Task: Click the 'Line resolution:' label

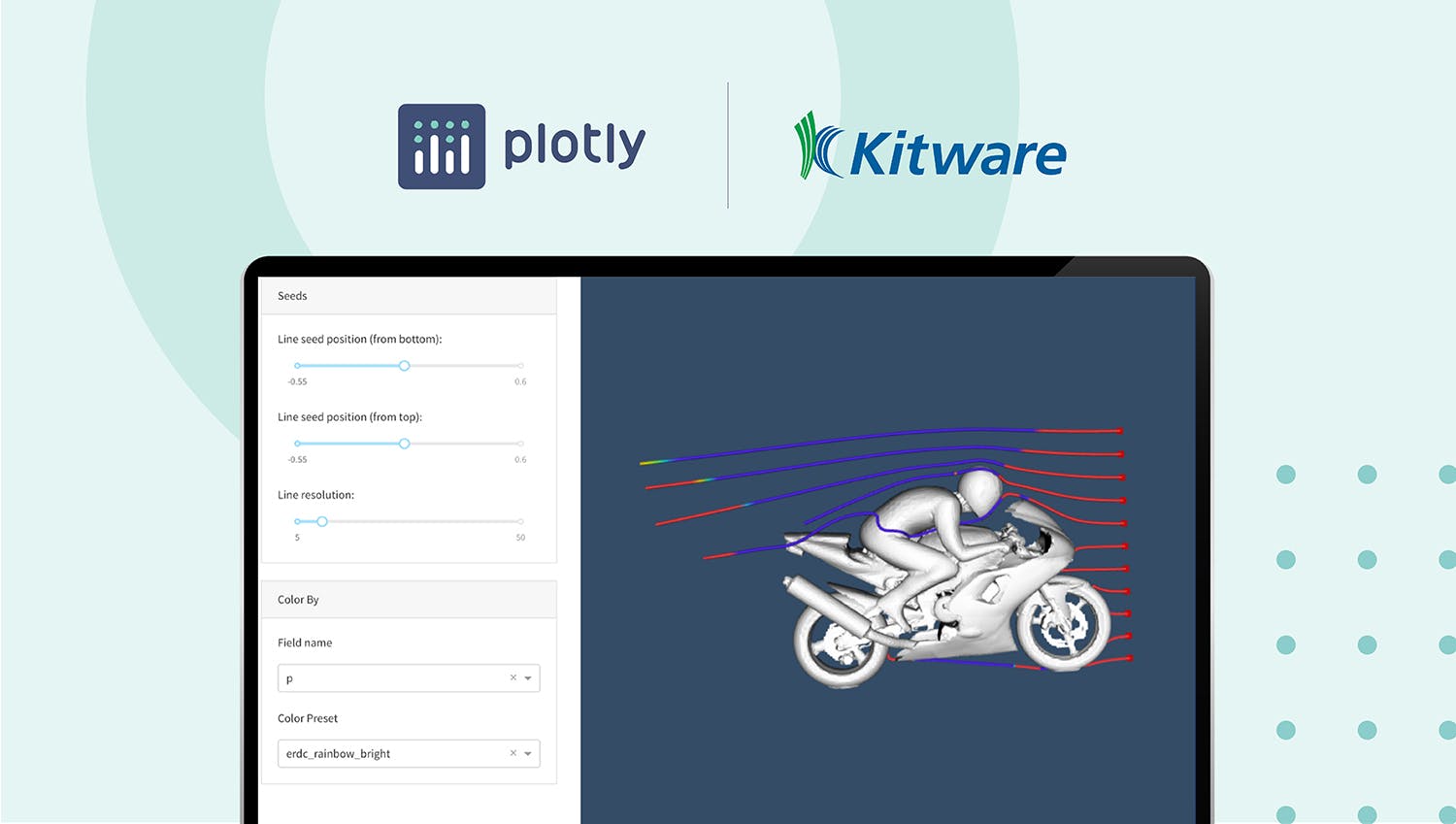Action: pos(315,495)
